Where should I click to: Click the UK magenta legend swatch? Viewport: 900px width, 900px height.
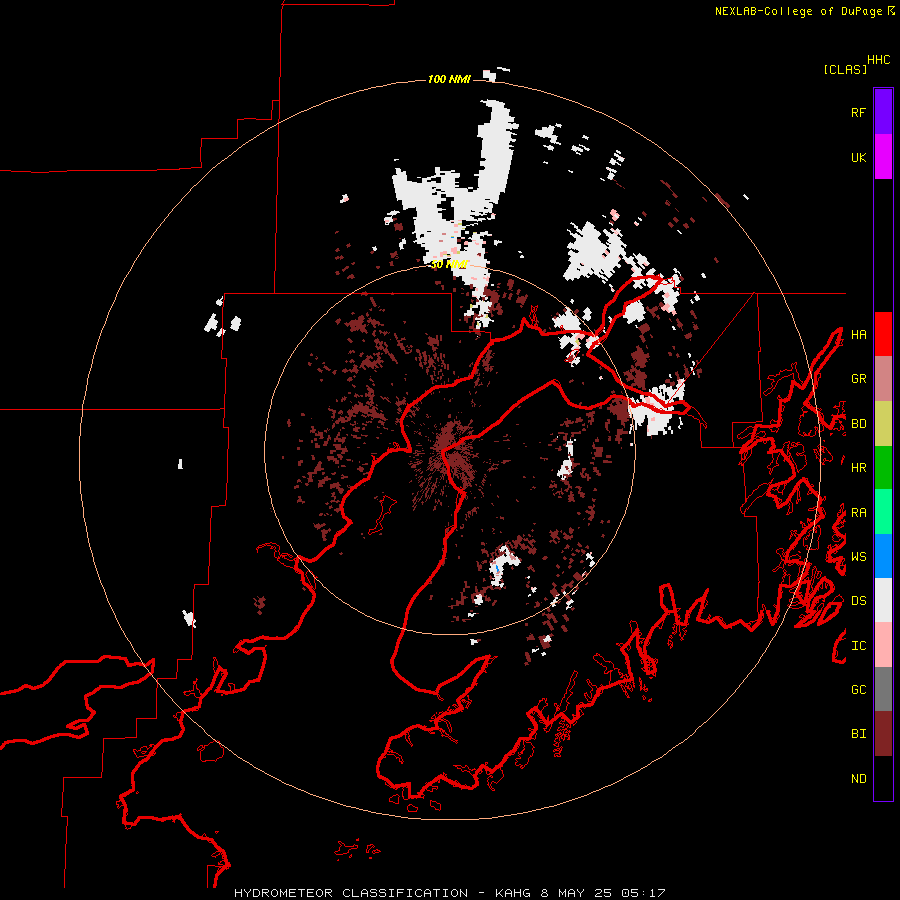click(883, 157)
